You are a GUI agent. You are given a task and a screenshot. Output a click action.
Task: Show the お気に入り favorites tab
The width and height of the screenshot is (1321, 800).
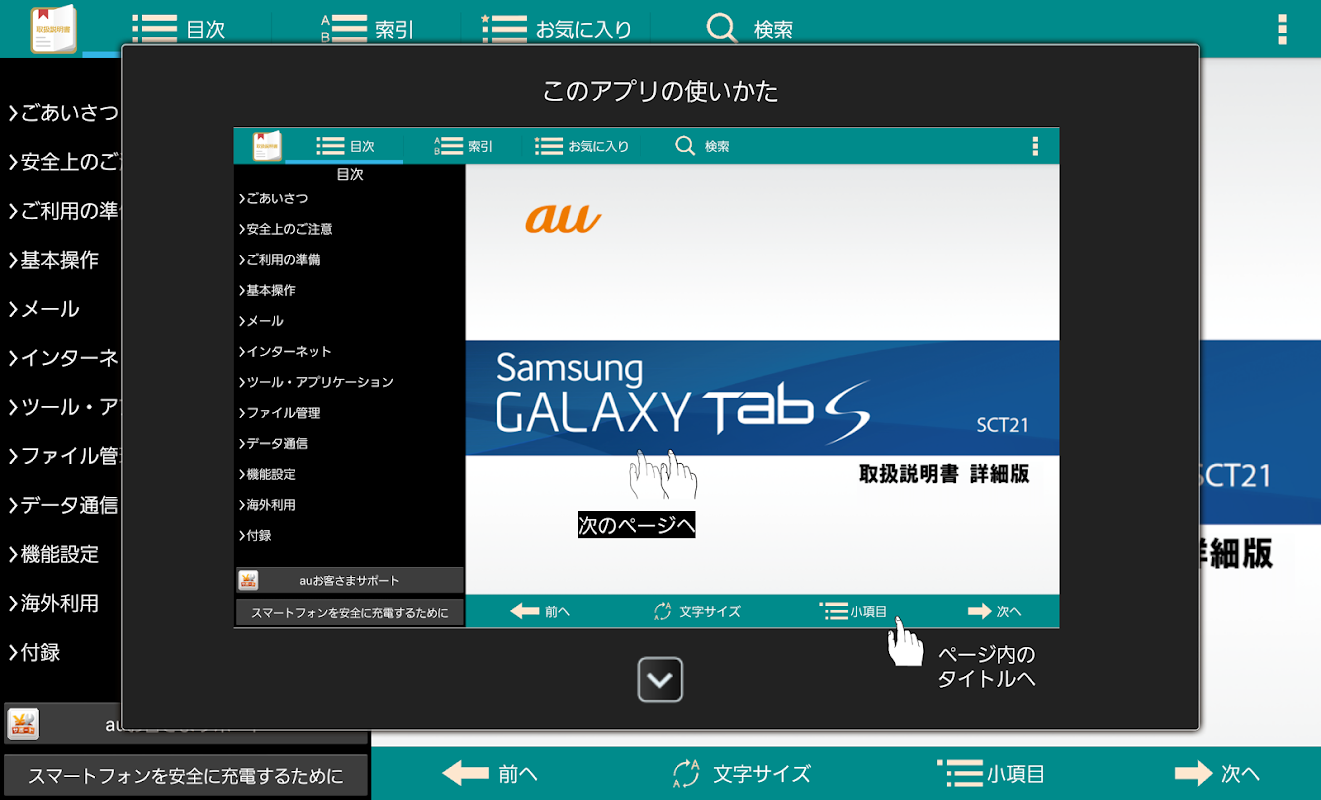click(x=556, y=29)
